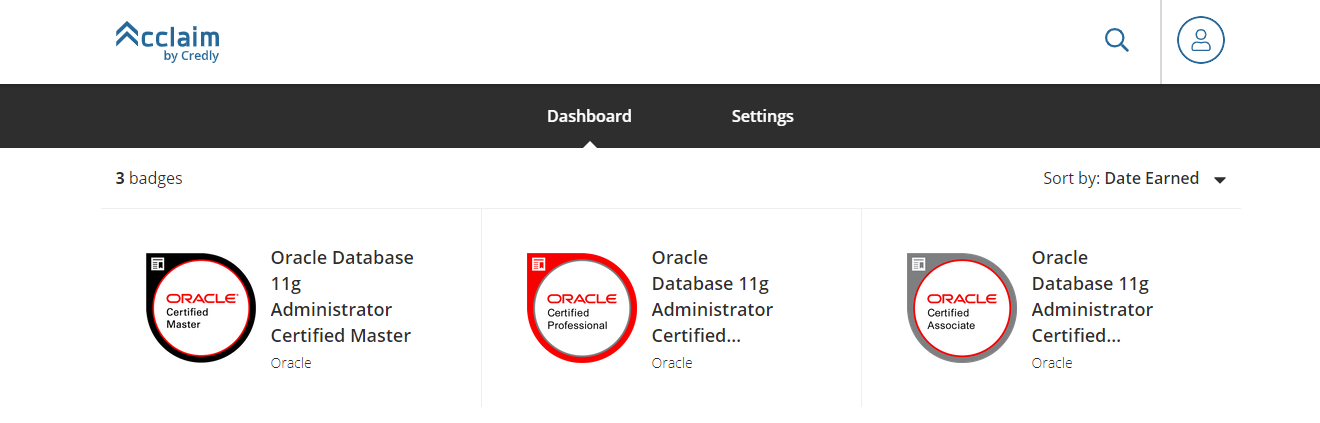Click the Acclaim by Credly logo
This screenshot has width=1320, height=423.
click(x=167, y=41)
